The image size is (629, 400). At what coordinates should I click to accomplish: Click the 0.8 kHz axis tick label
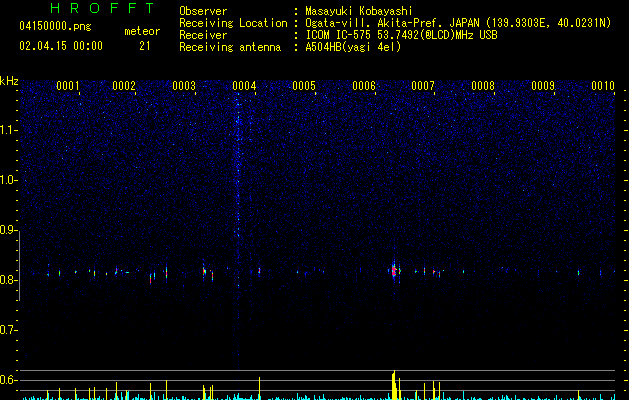[9, 280]
